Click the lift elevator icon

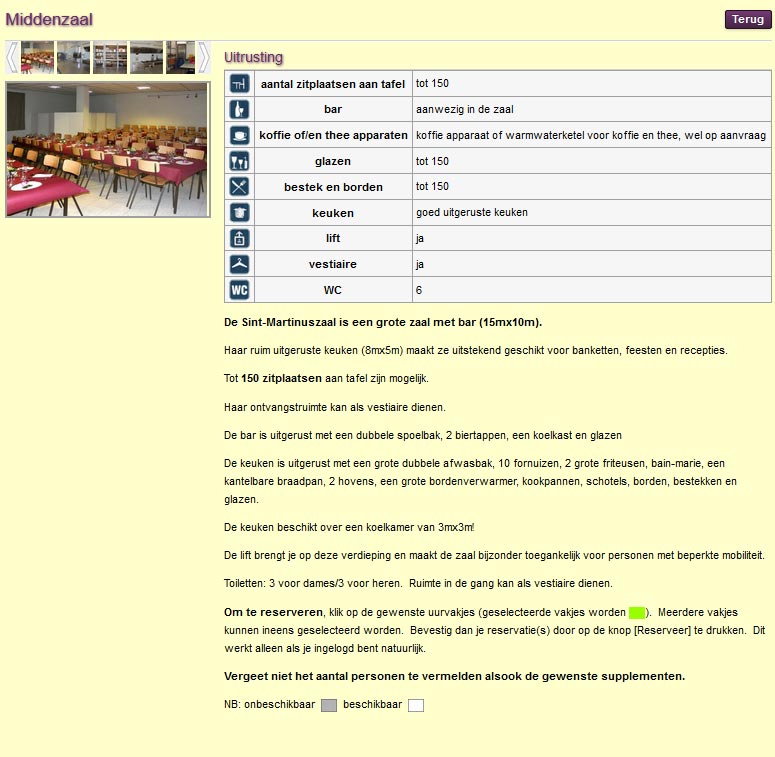click(239, 238)
